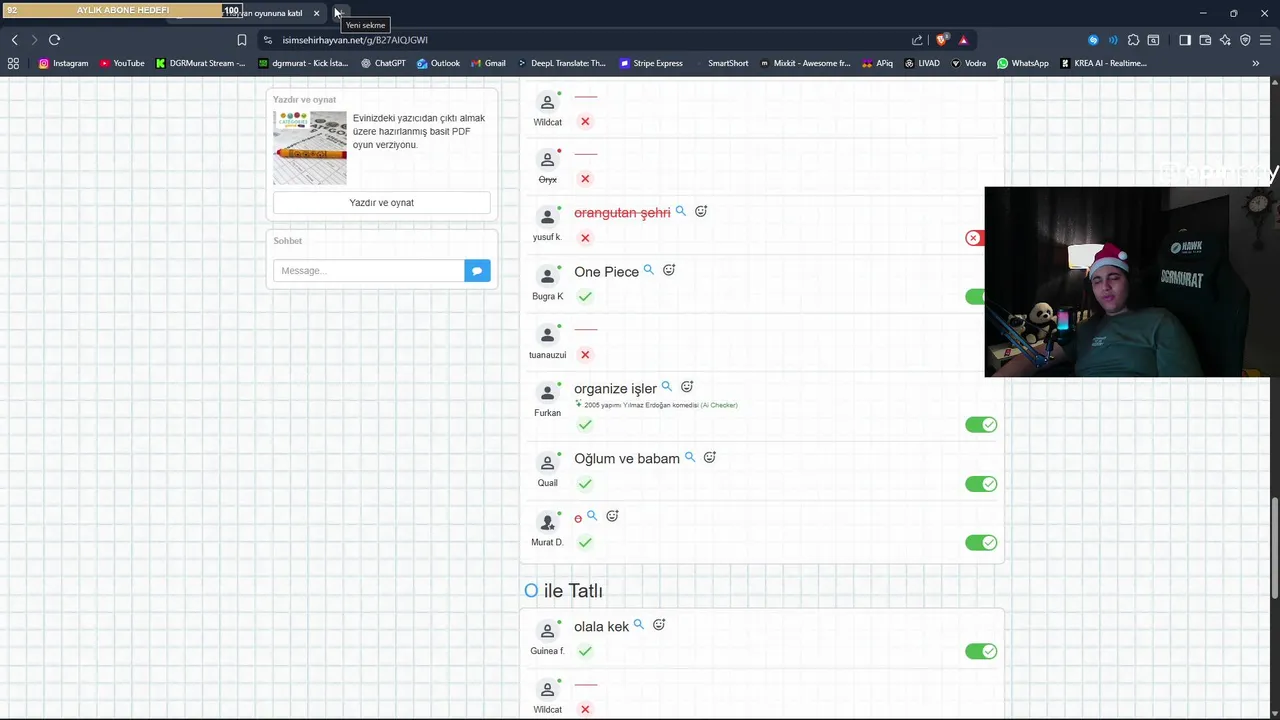Open "KREA AI" bookmark
The height and width of the screenshot is (720, 1280).
[1103, 63]
